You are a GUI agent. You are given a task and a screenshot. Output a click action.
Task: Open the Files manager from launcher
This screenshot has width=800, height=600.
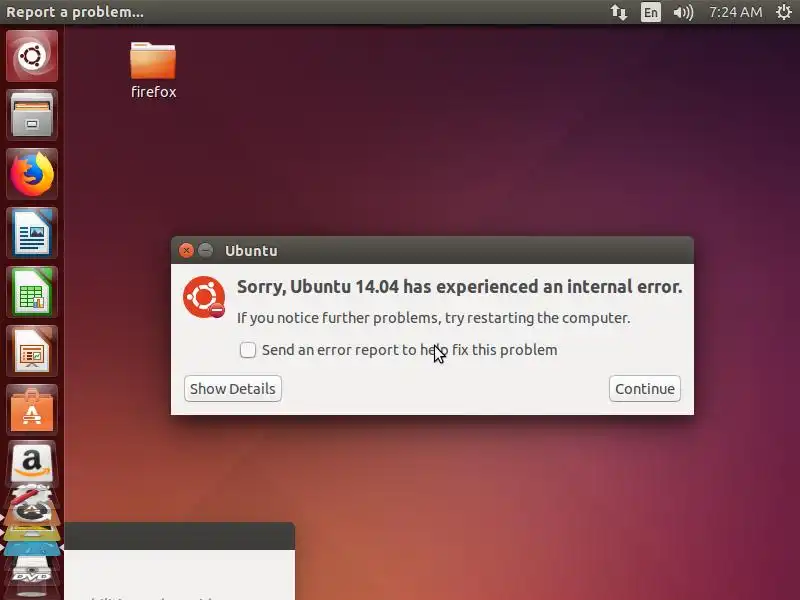tap(32, 115)
